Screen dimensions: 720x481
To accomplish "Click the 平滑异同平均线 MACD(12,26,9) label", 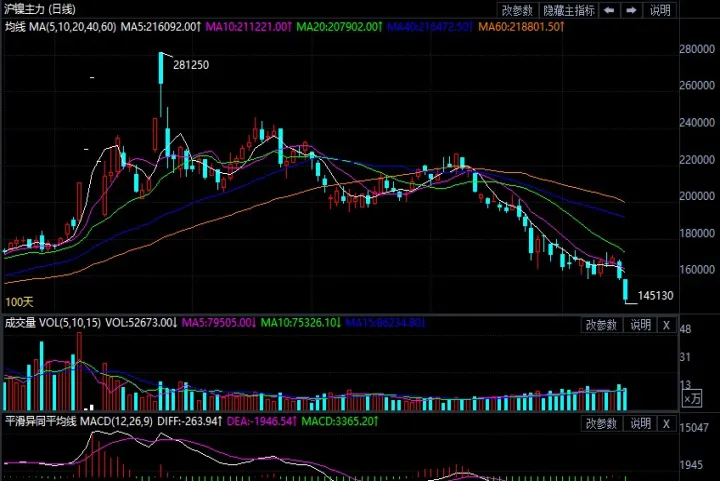I will point(76,422).
